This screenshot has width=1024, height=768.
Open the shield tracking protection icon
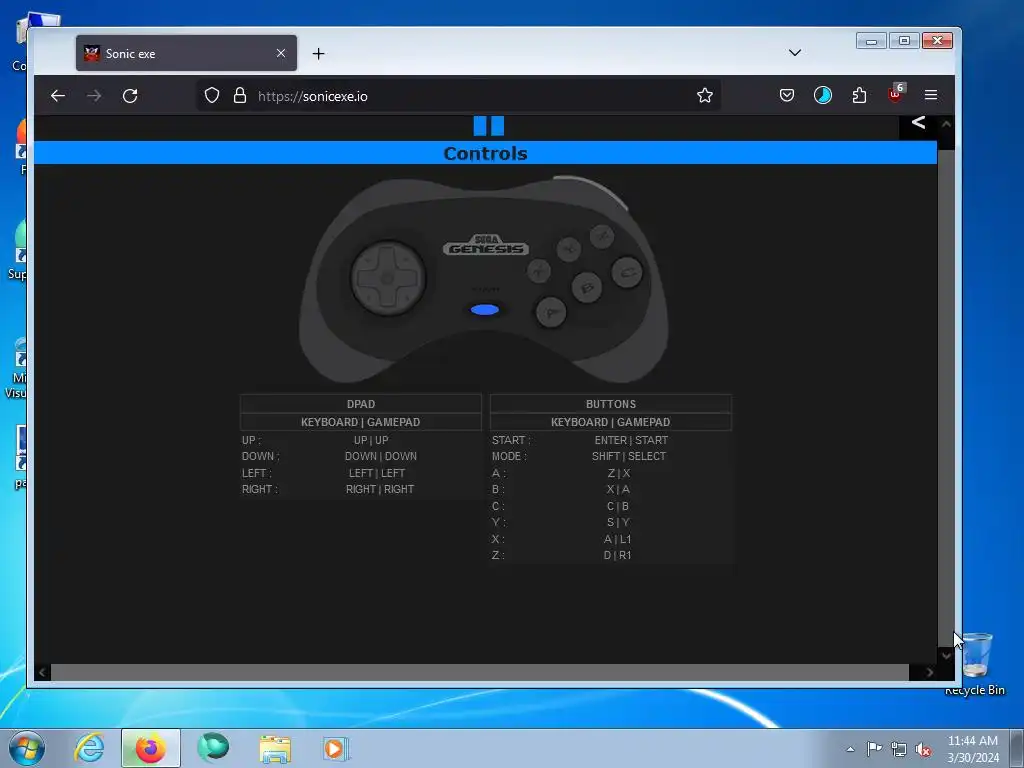[x=212, y=95]
